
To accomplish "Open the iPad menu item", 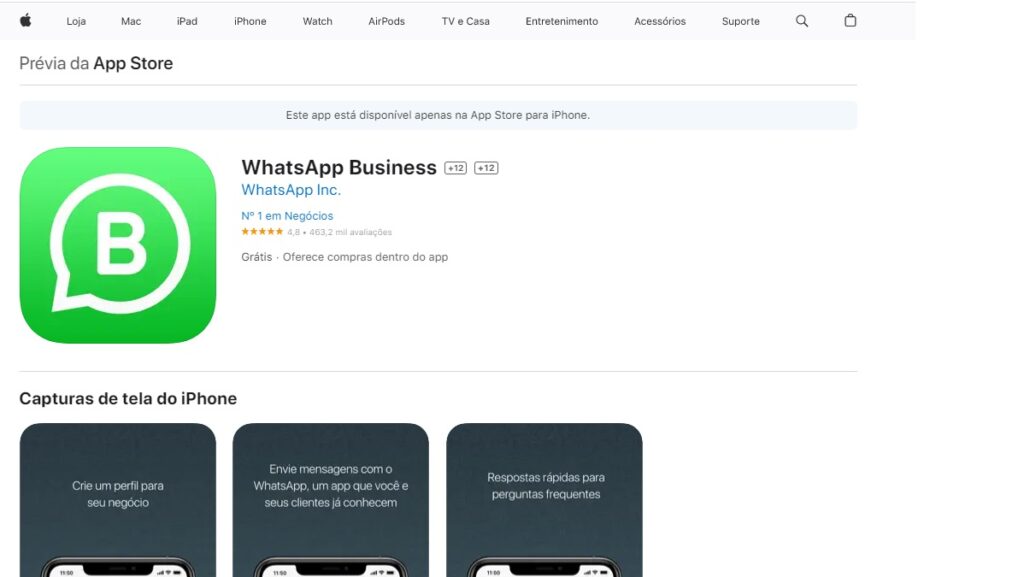I will pyautogui.click(x=187, y=21).
